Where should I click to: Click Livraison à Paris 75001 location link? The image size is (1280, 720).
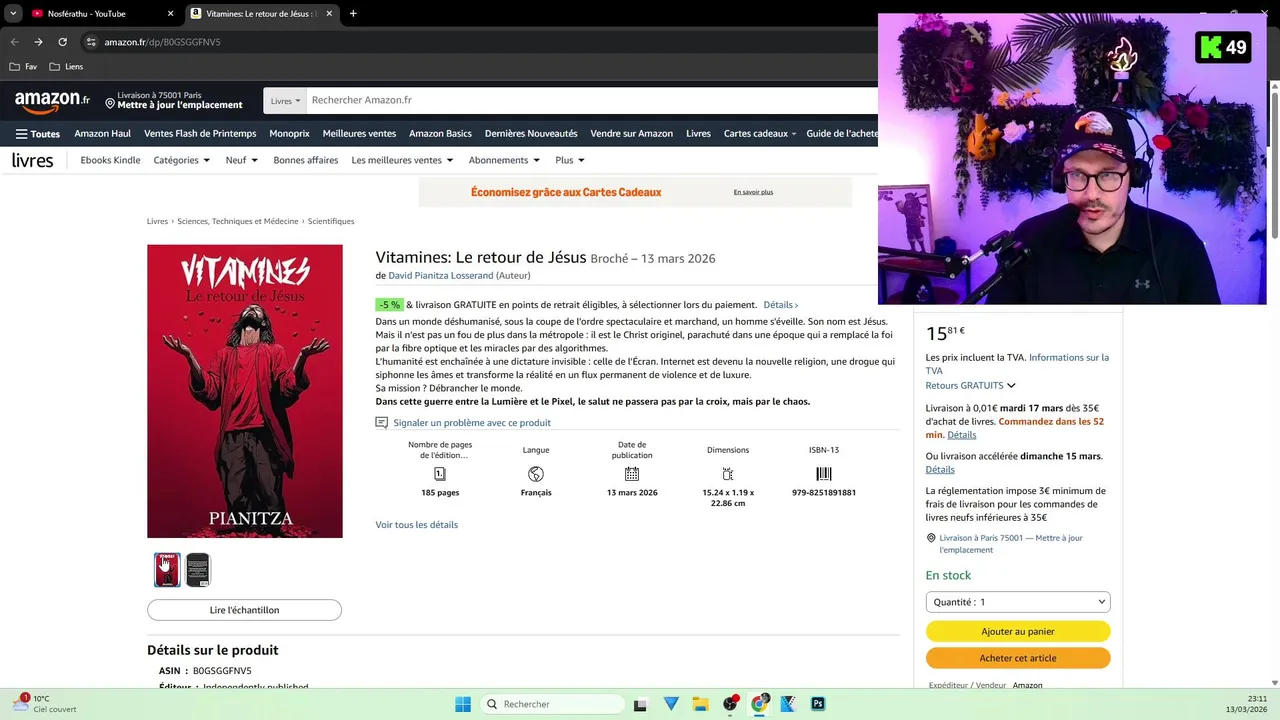tap(1011, 544)
